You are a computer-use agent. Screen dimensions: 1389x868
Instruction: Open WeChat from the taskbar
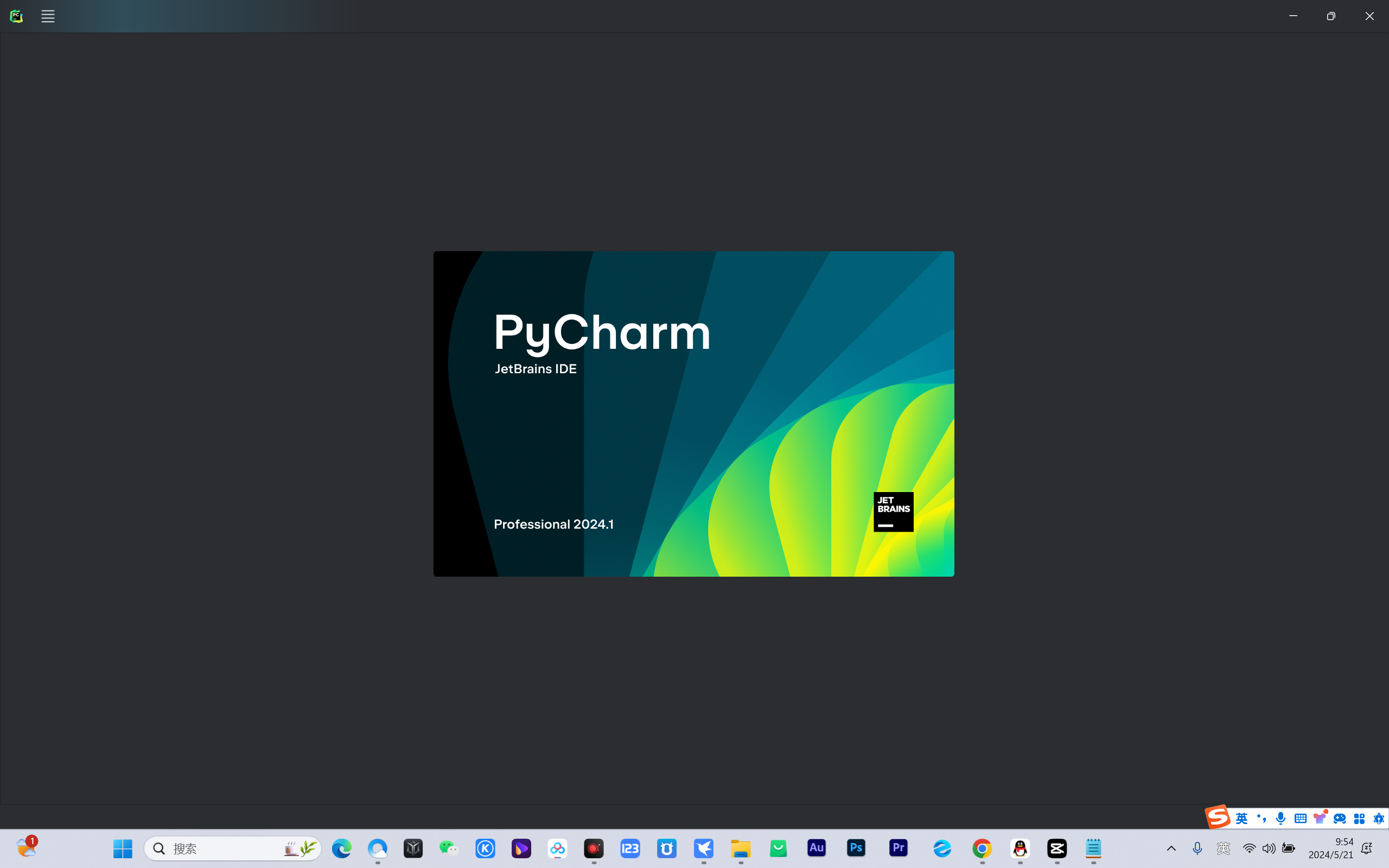(449, 848)
